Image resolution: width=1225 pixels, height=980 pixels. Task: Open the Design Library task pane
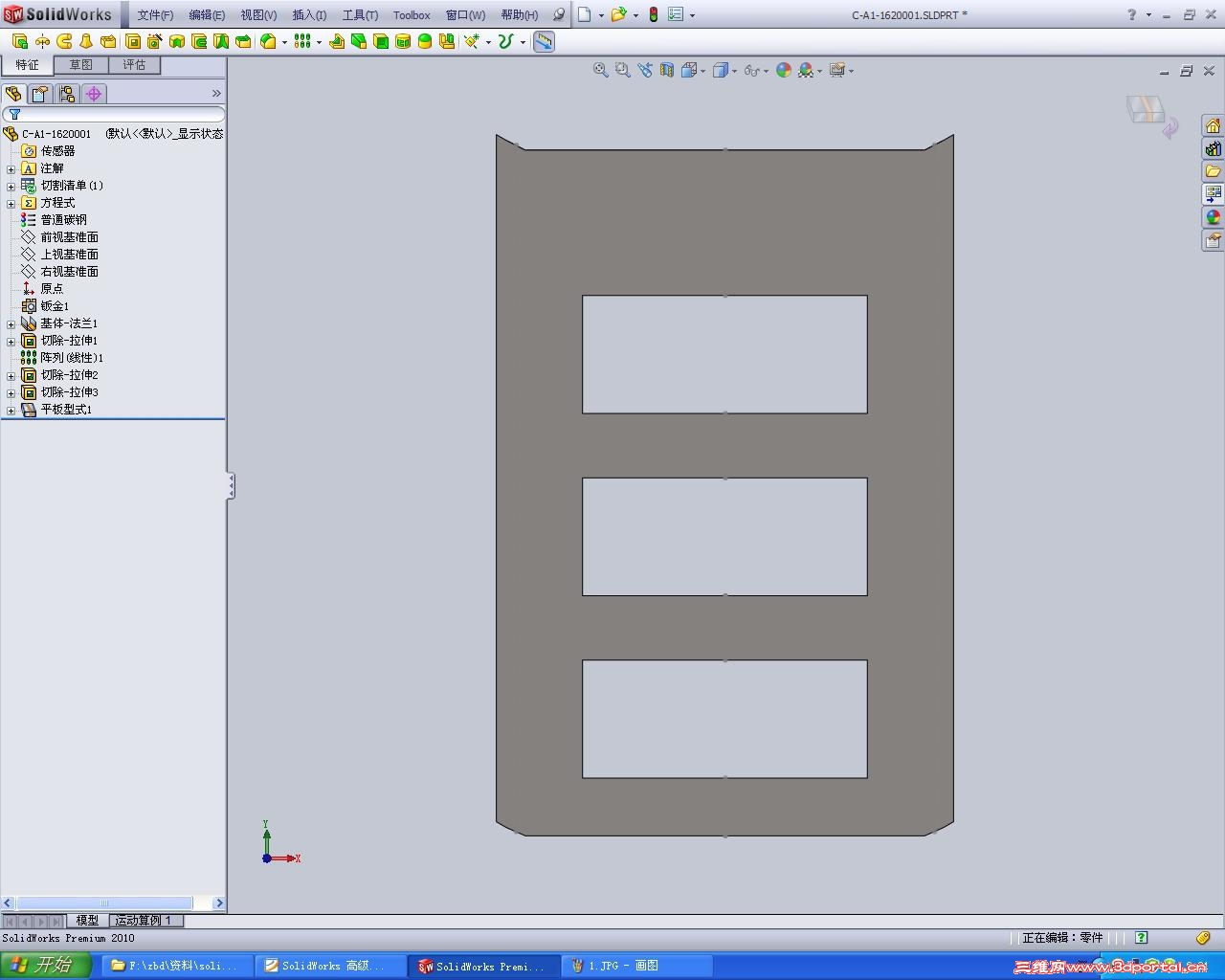[1213, 149]
